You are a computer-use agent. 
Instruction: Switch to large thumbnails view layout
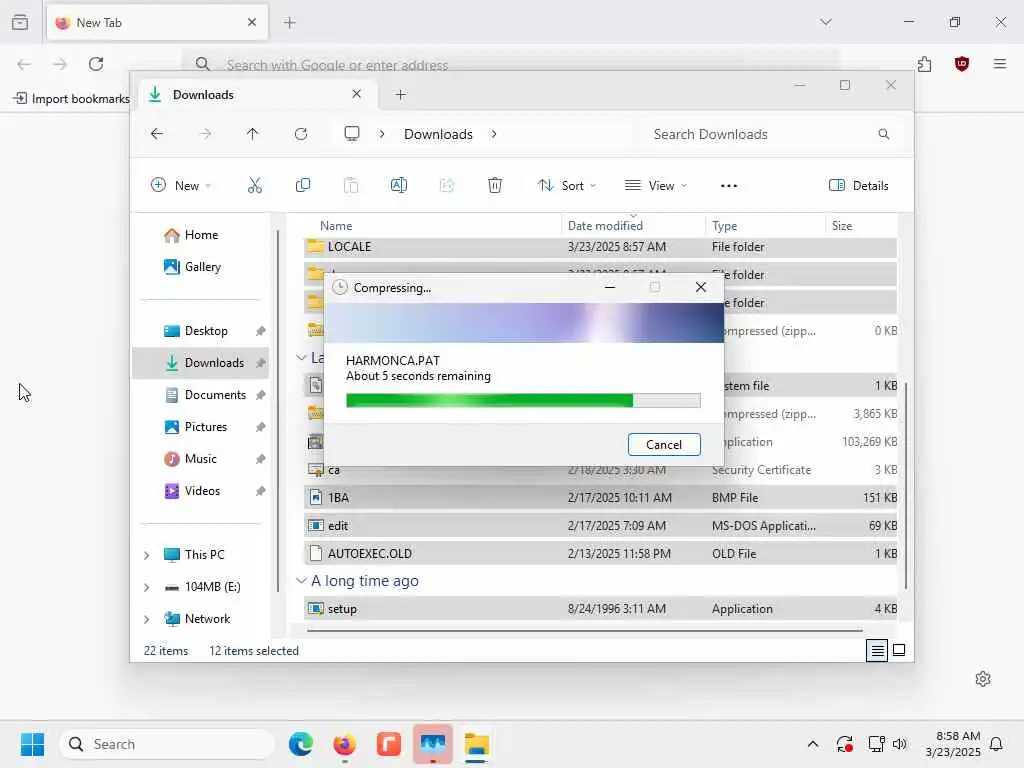pos(899,650)
